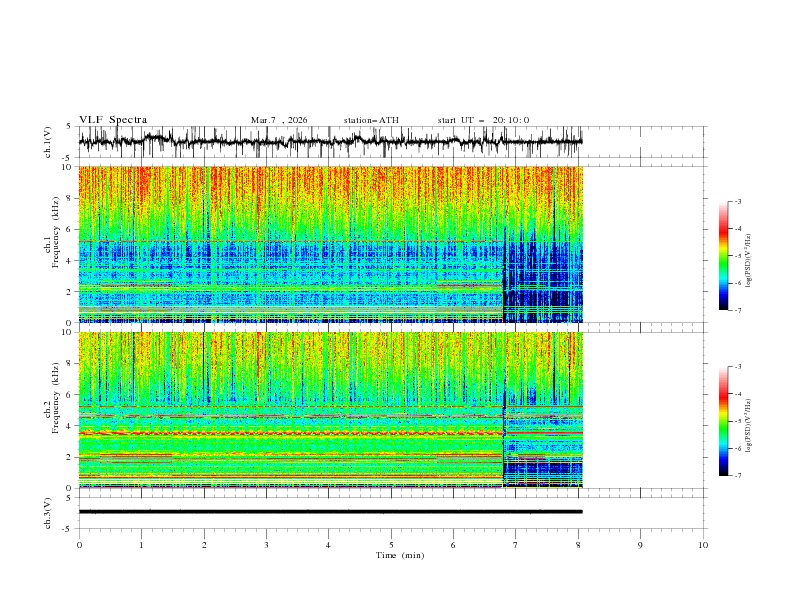This screenshot has width=792, height=612.
Task: Click the "-5" tick on ch.2 colorbar
Action: (737, 421)
